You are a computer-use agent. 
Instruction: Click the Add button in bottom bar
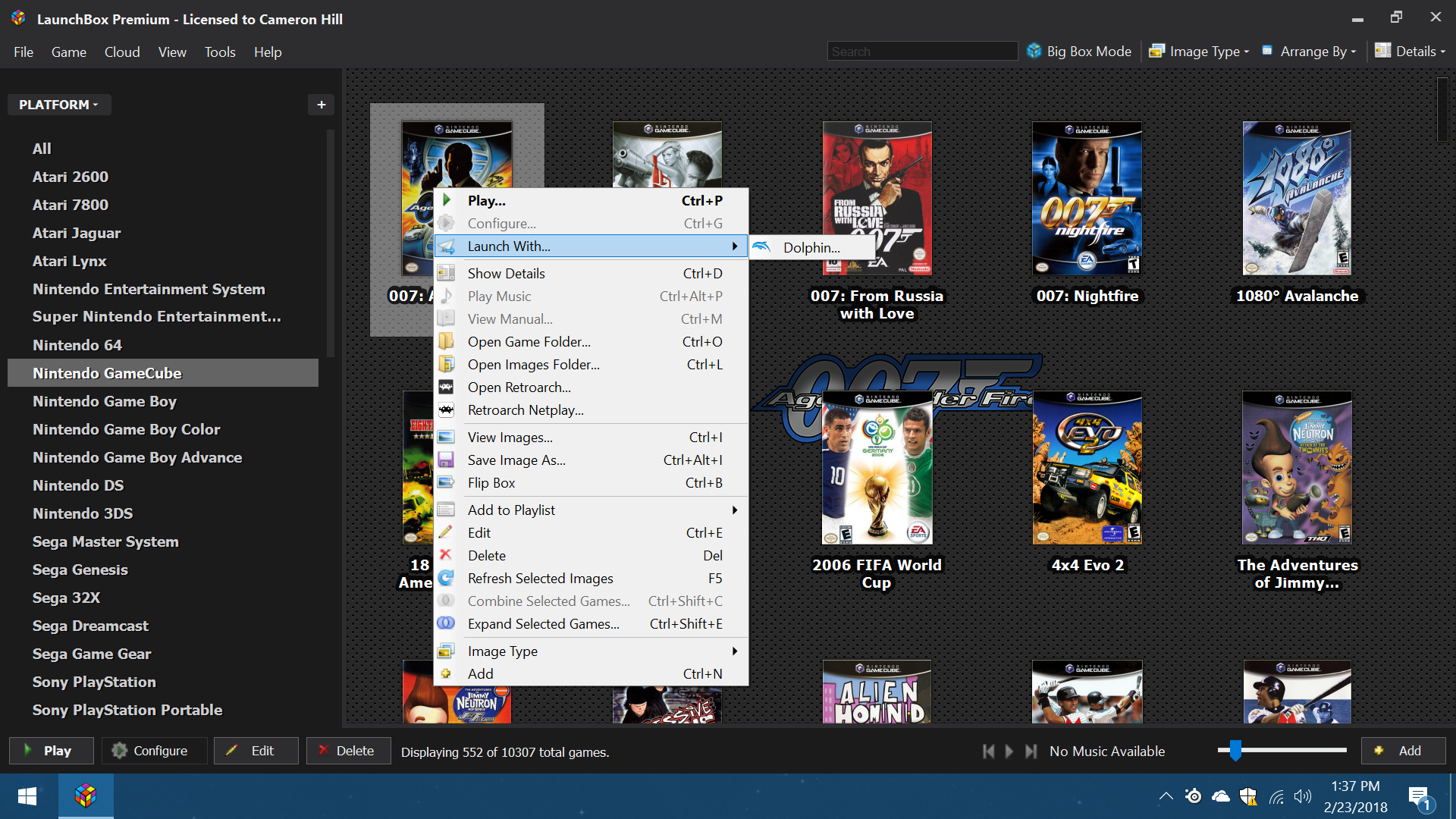[1404, 751]
